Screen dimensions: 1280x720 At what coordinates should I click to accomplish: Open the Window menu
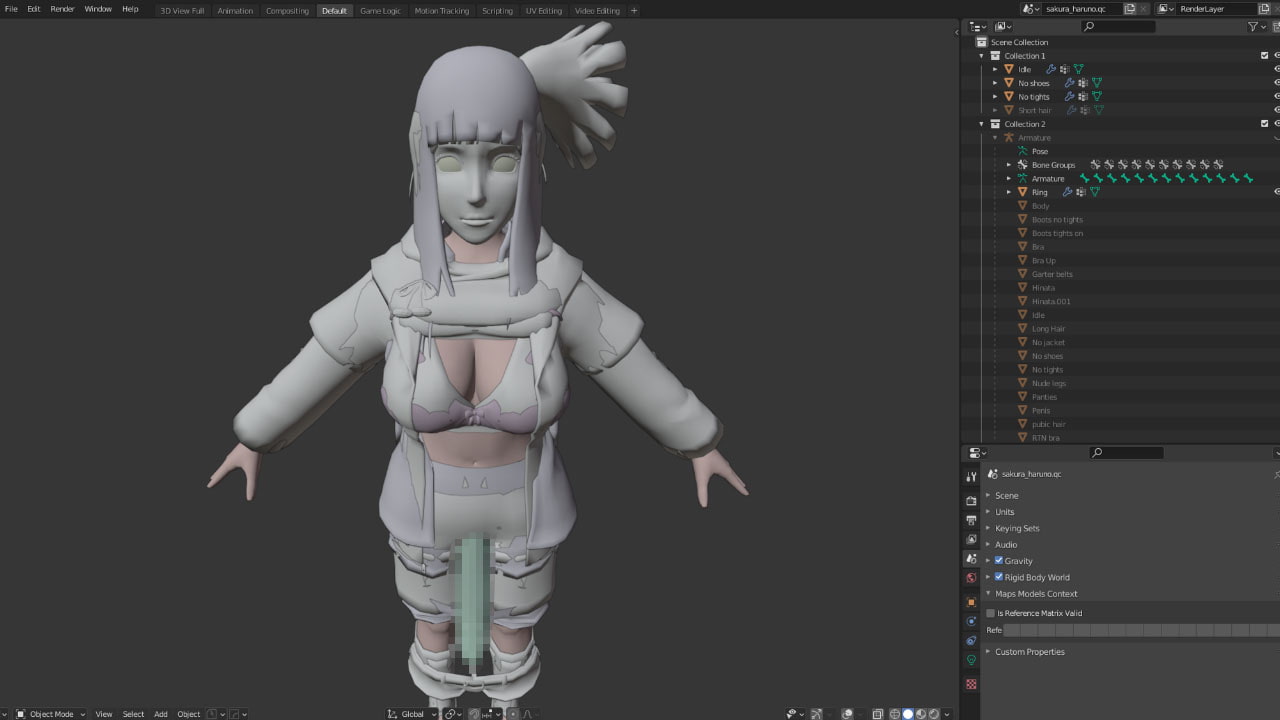click(98, 9)
